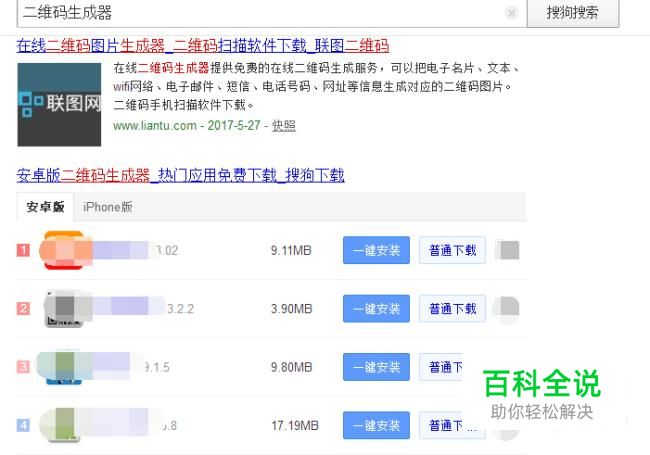The height and width of the screenshot is (455, 650).
Task: Click the version number 3.2.2 text
Action: coord(180,309)
